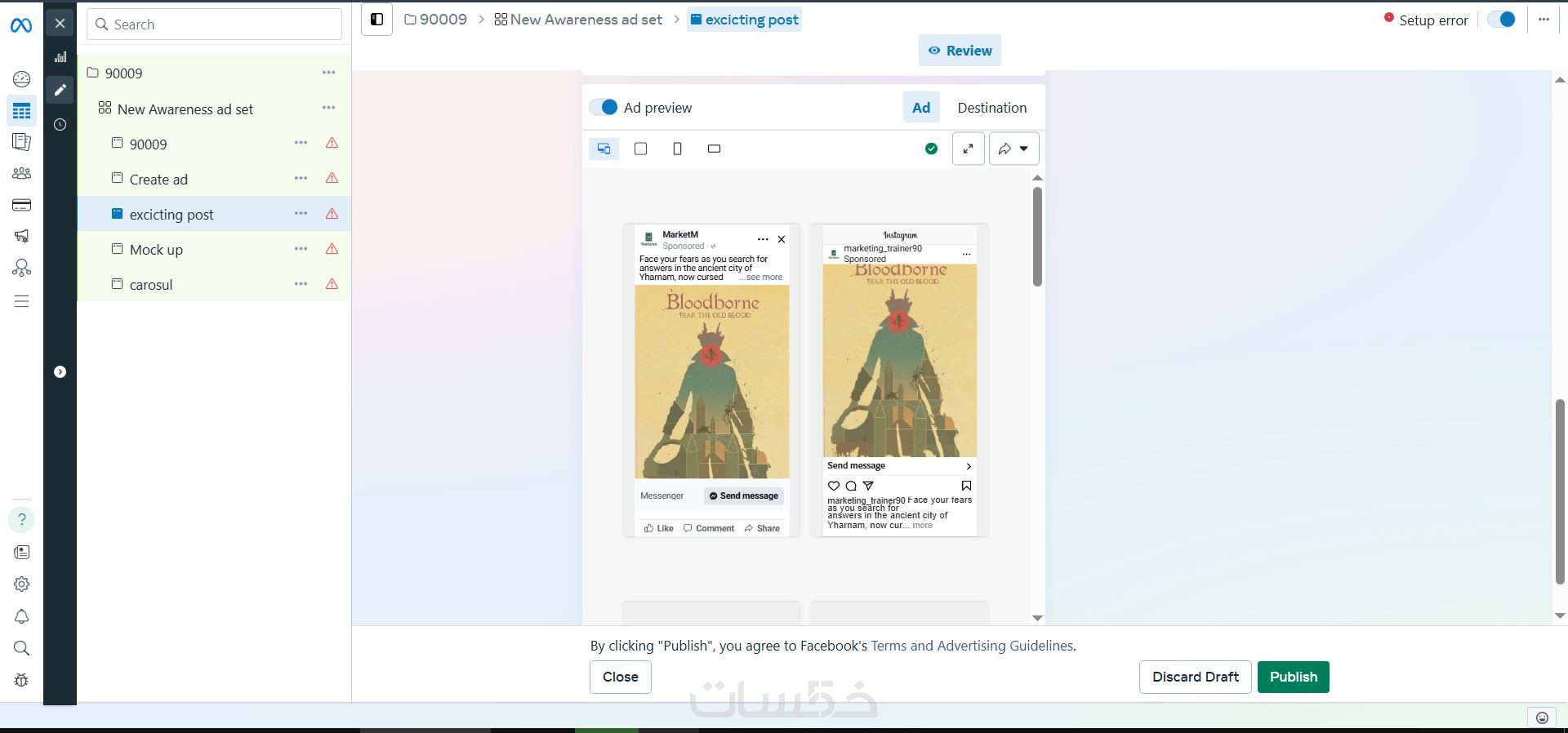Open the share preview dropdown
Screen dimensions: 1568x733
click(x=1014, y=149)
